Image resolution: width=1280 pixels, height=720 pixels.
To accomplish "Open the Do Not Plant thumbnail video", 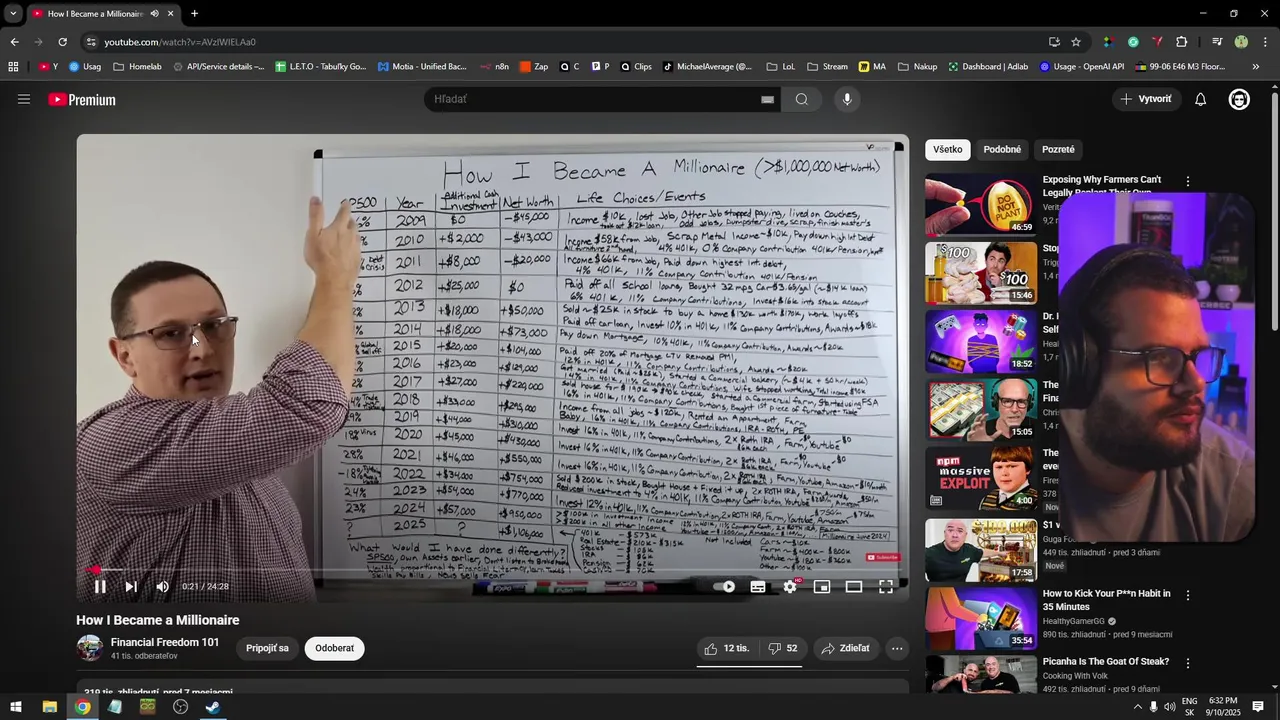I will pos(981,205).
